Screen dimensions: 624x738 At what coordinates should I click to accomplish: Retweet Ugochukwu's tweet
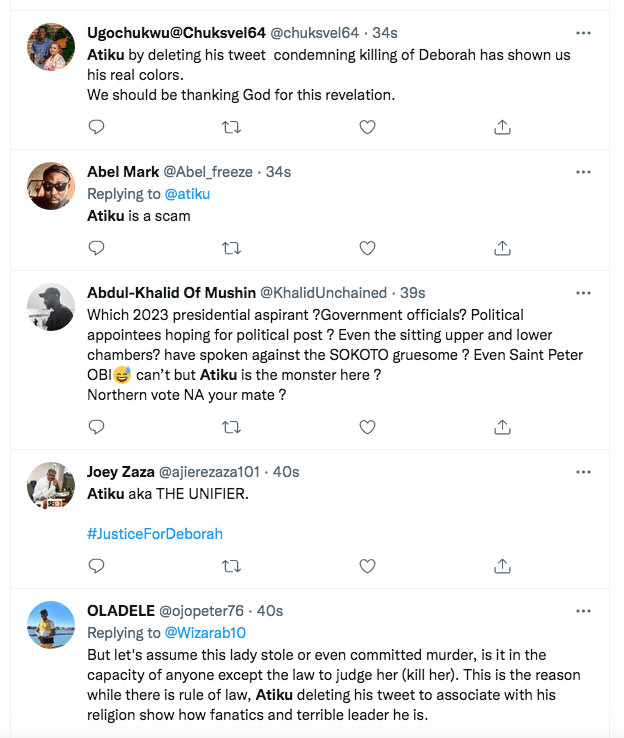(x=231, y=127)
